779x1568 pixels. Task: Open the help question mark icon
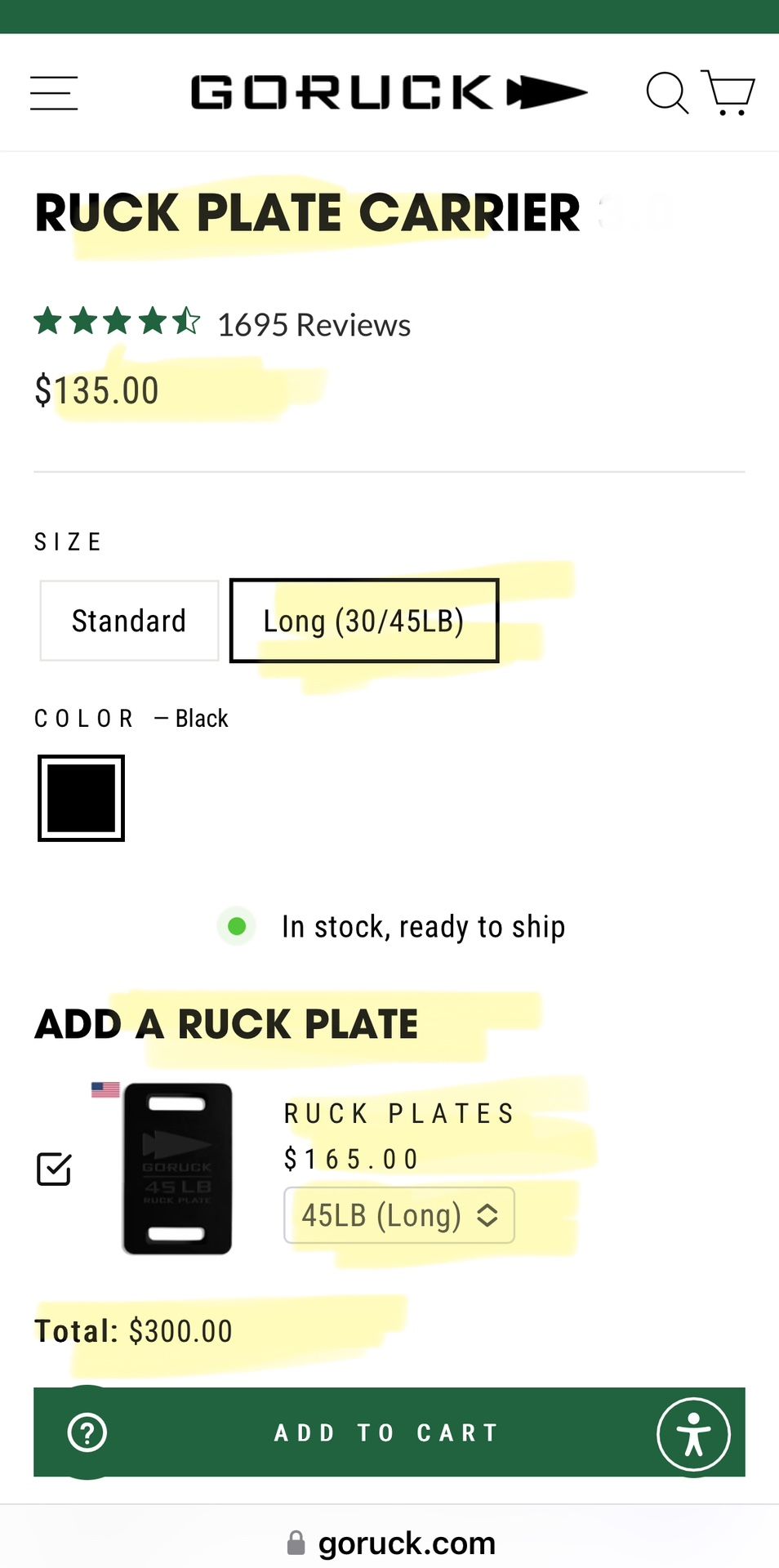[87, 1432]
